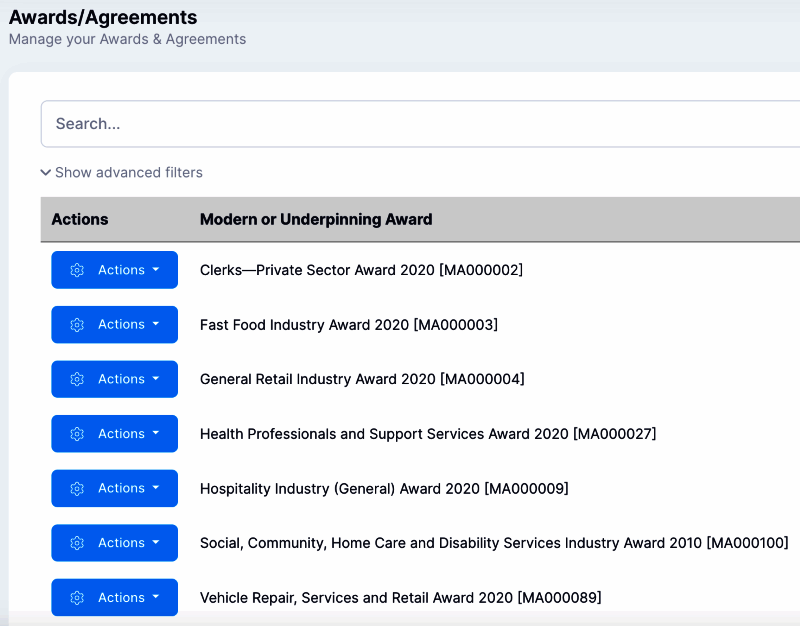Click Actions button text for Social, Community Award
Image resolution: width=800 pixels, height=626 pixels.
tap(121, 543)
